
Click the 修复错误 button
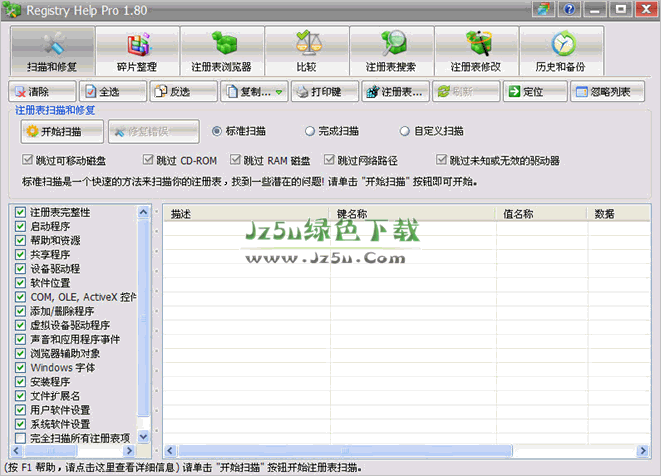point(154,132)
